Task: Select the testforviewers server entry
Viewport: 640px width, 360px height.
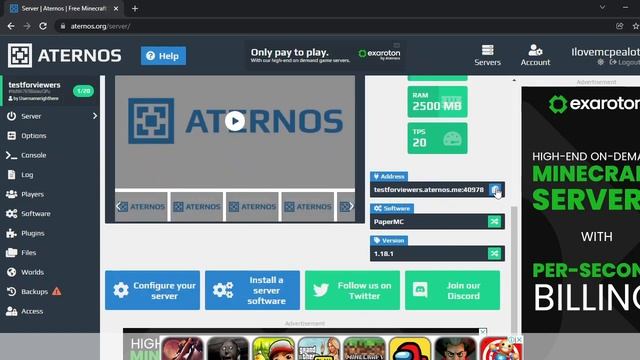Action: (x=50, y=91)
